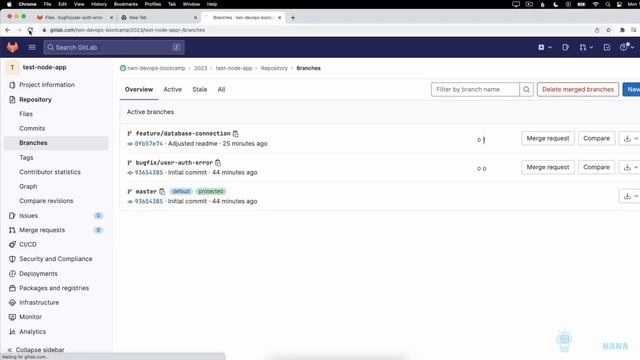Open Chrome History menu
This screenshot has height=360, width=640.
click(x=98, y=4)
